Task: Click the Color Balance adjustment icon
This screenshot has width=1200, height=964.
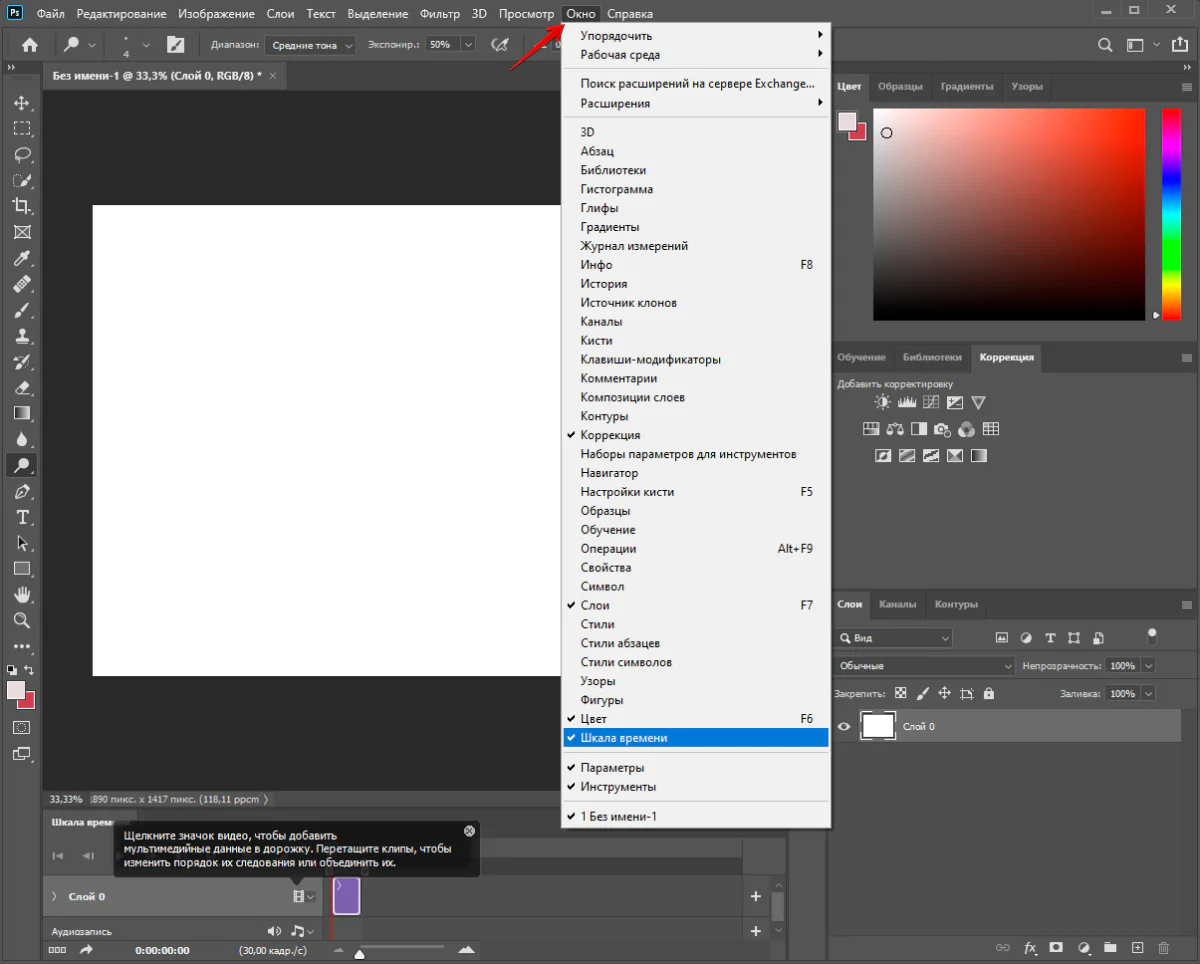Action: (x=894, y=429)
